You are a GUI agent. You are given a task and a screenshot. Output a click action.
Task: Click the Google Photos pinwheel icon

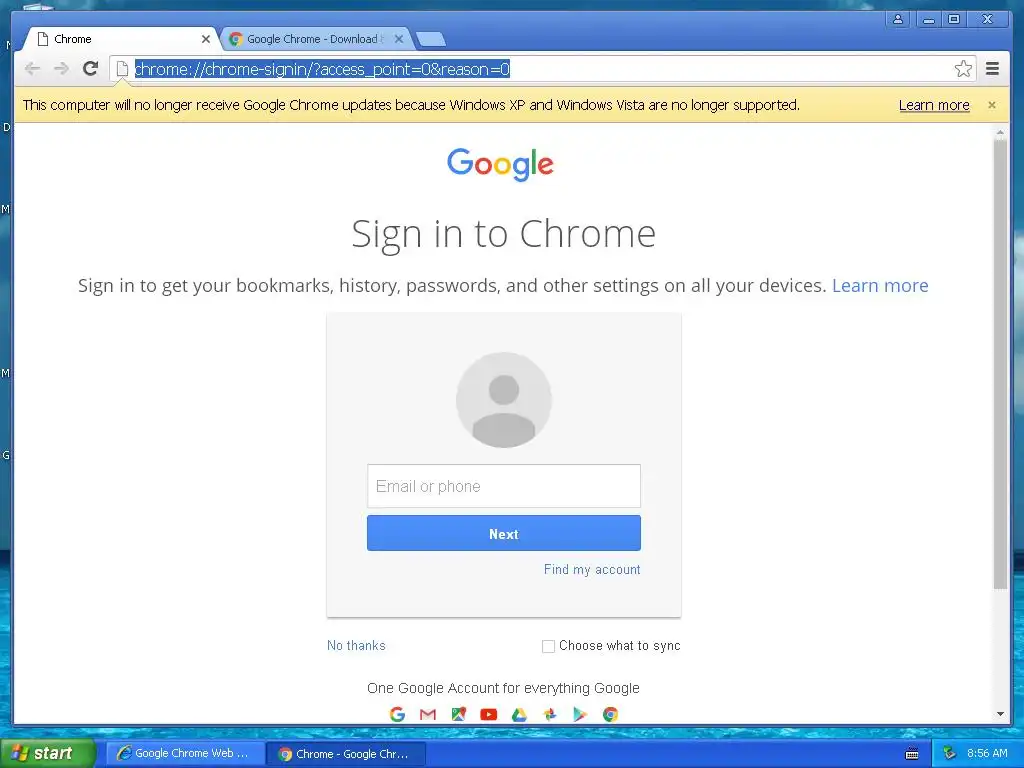click(x=550, y=714)
